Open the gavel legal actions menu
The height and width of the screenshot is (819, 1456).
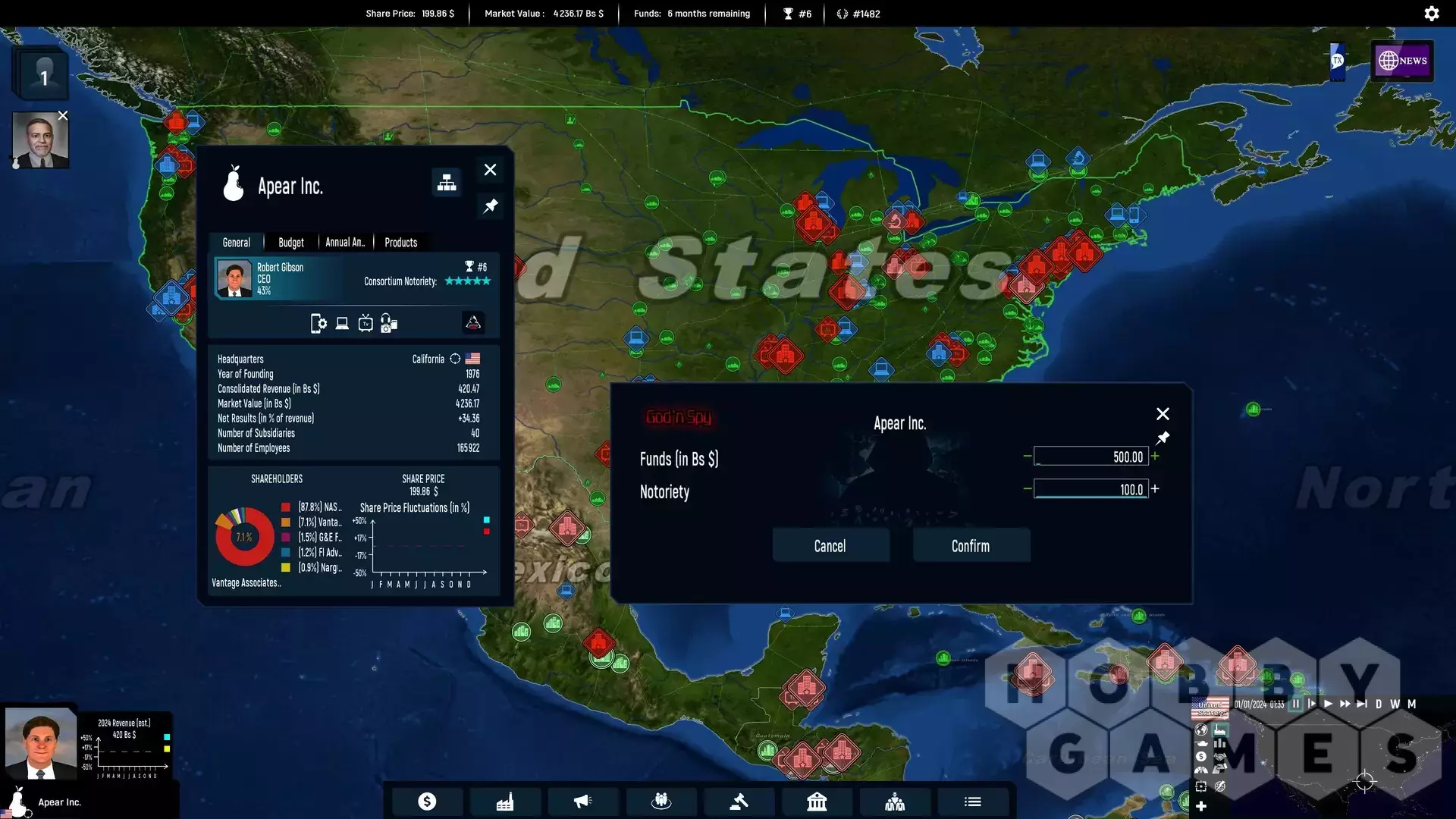pos(739,802)
